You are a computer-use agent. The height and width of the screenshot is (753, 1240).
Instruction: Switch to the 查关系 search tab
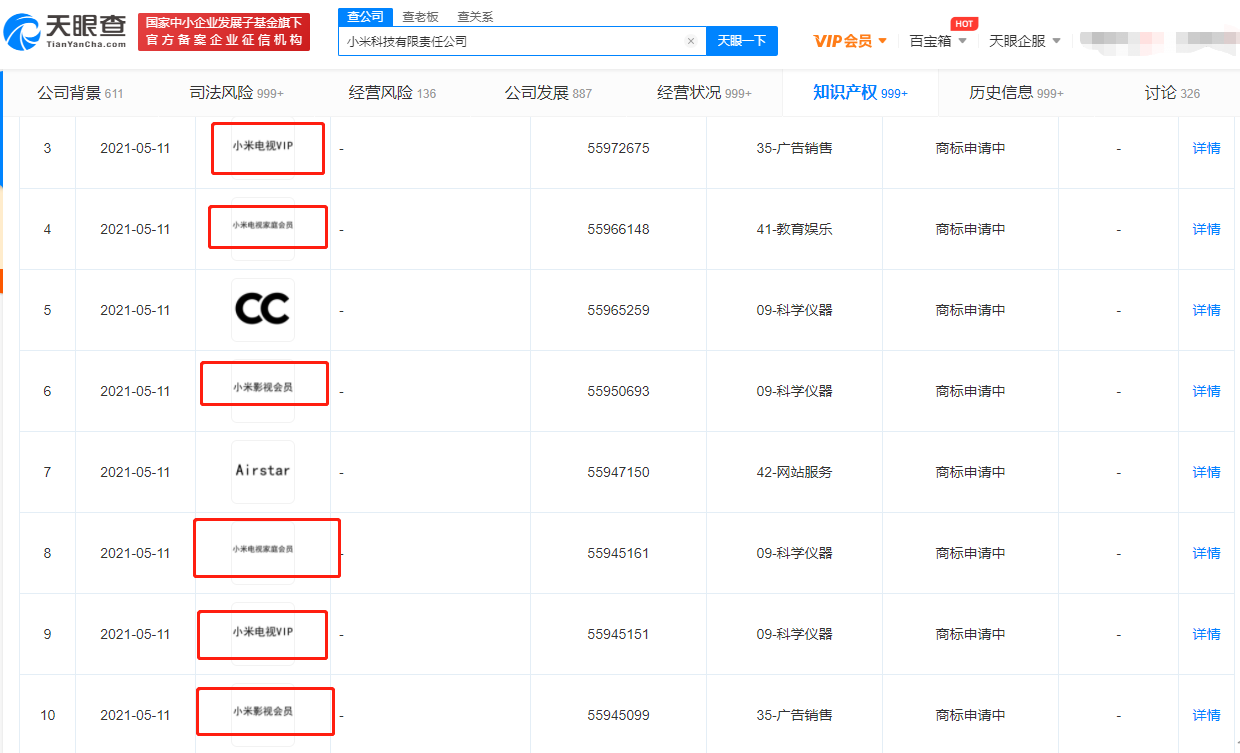pos(475,17)
